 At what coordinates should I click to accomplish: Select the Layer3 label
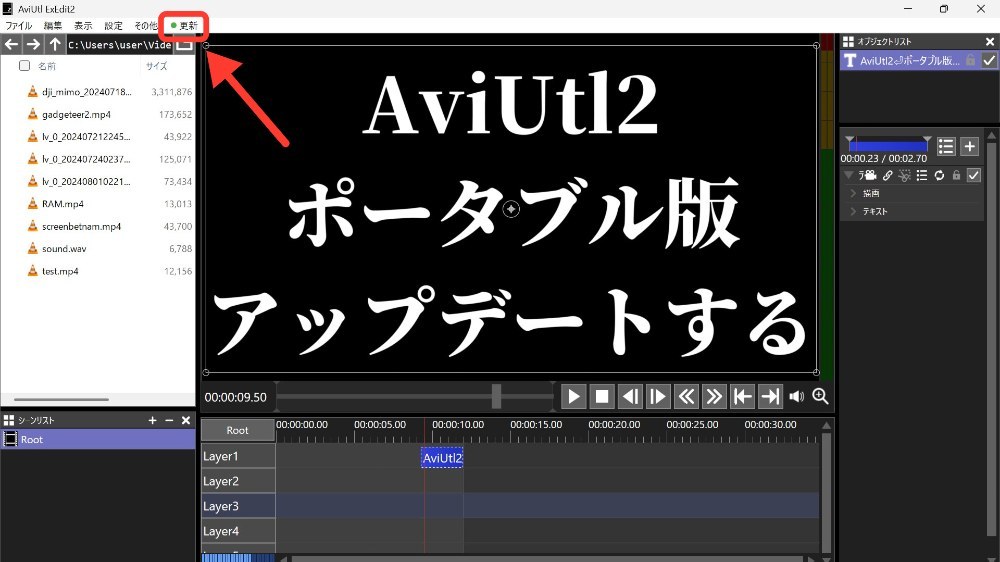pyautogui.click(x=238, y=506)
